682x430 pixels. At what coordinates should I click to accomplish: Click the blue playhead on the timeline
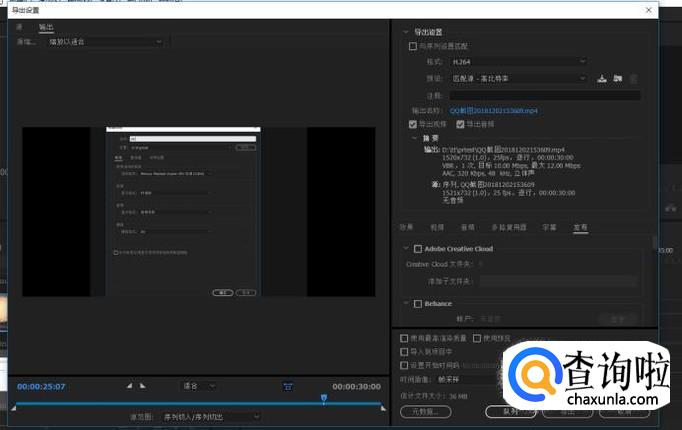pos(323,398)
